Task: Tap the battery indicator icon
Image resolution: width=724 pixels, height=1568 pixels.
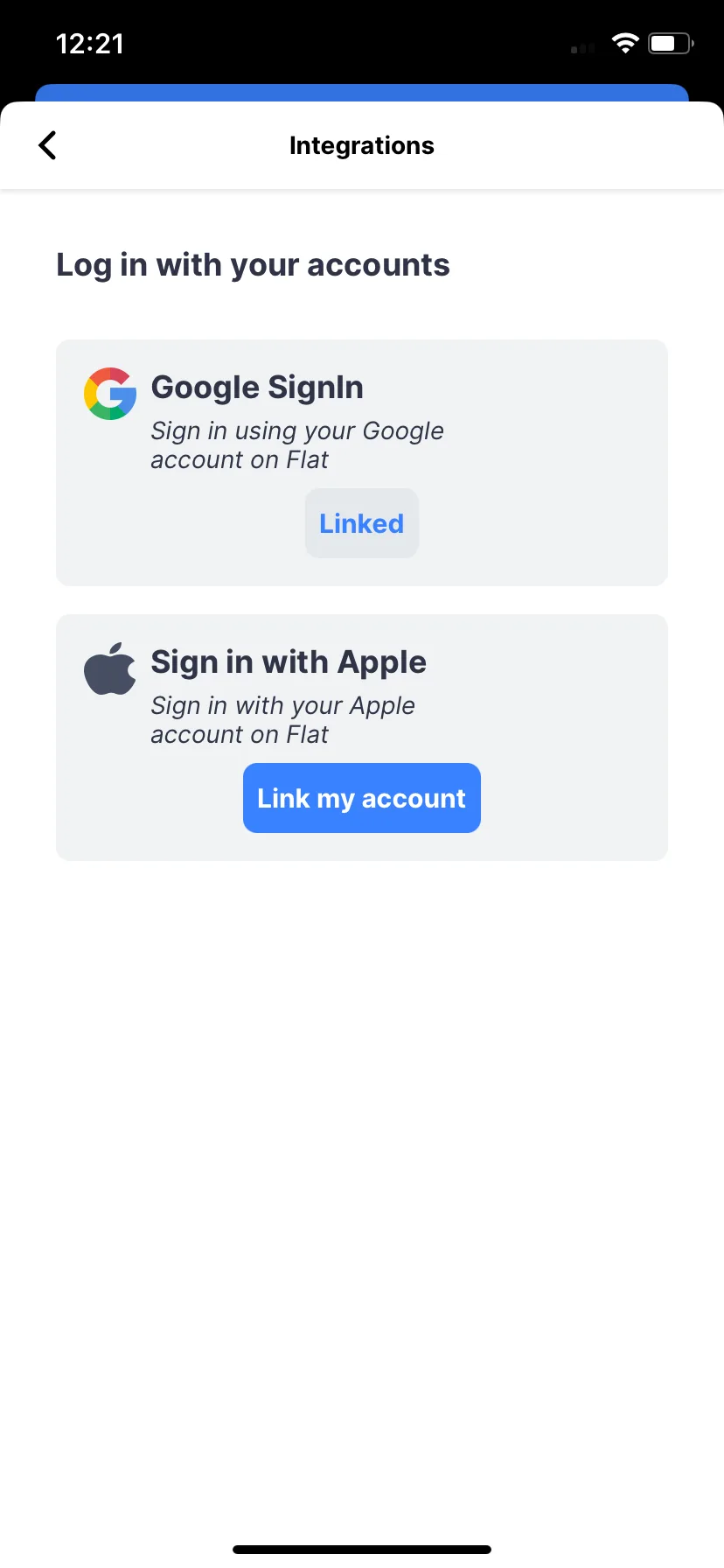Action: coord(670,44)
